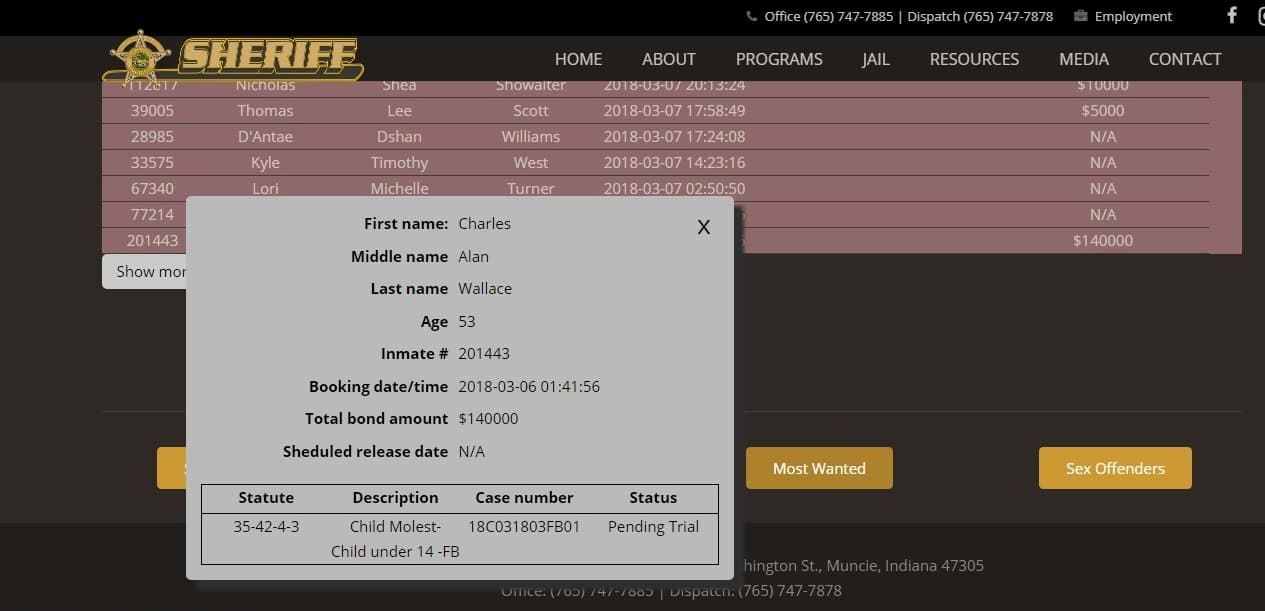
Task: Go to the CONTACT page
Action: pos(1185,59)
